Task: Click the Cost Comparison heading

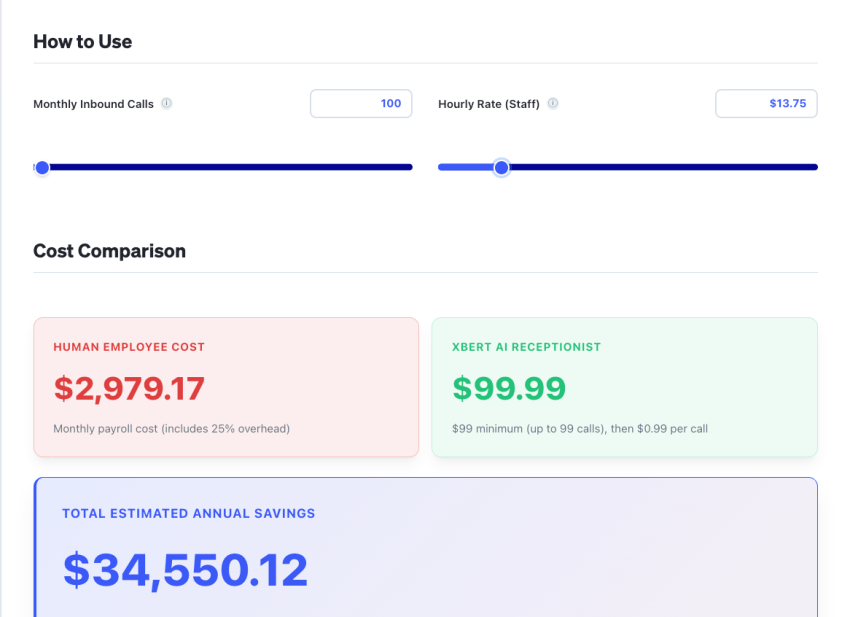Action: pos(109,251)
